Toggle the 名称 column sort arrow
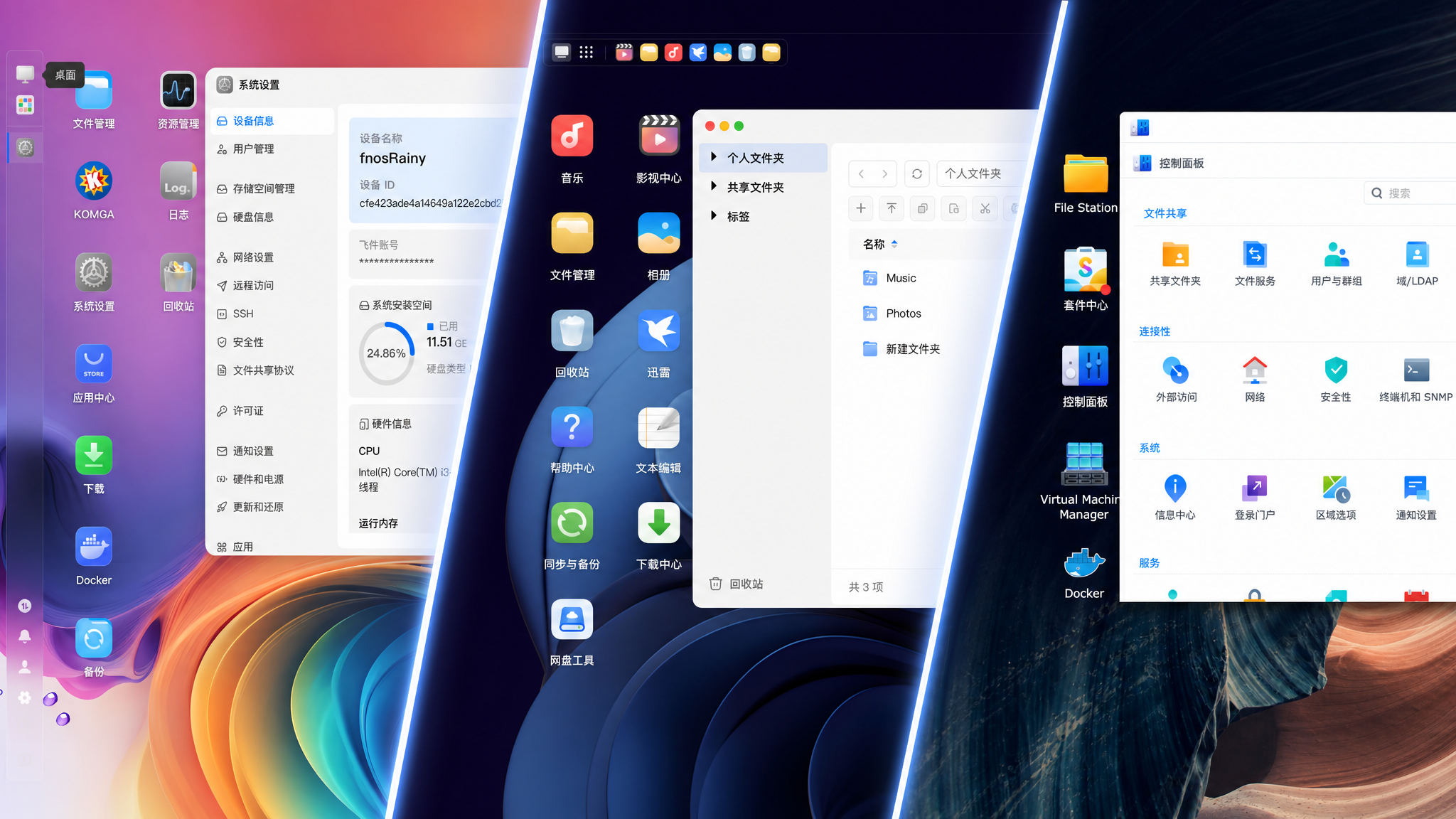Viewport: 1456px width, 819px height. click(894, 244)
